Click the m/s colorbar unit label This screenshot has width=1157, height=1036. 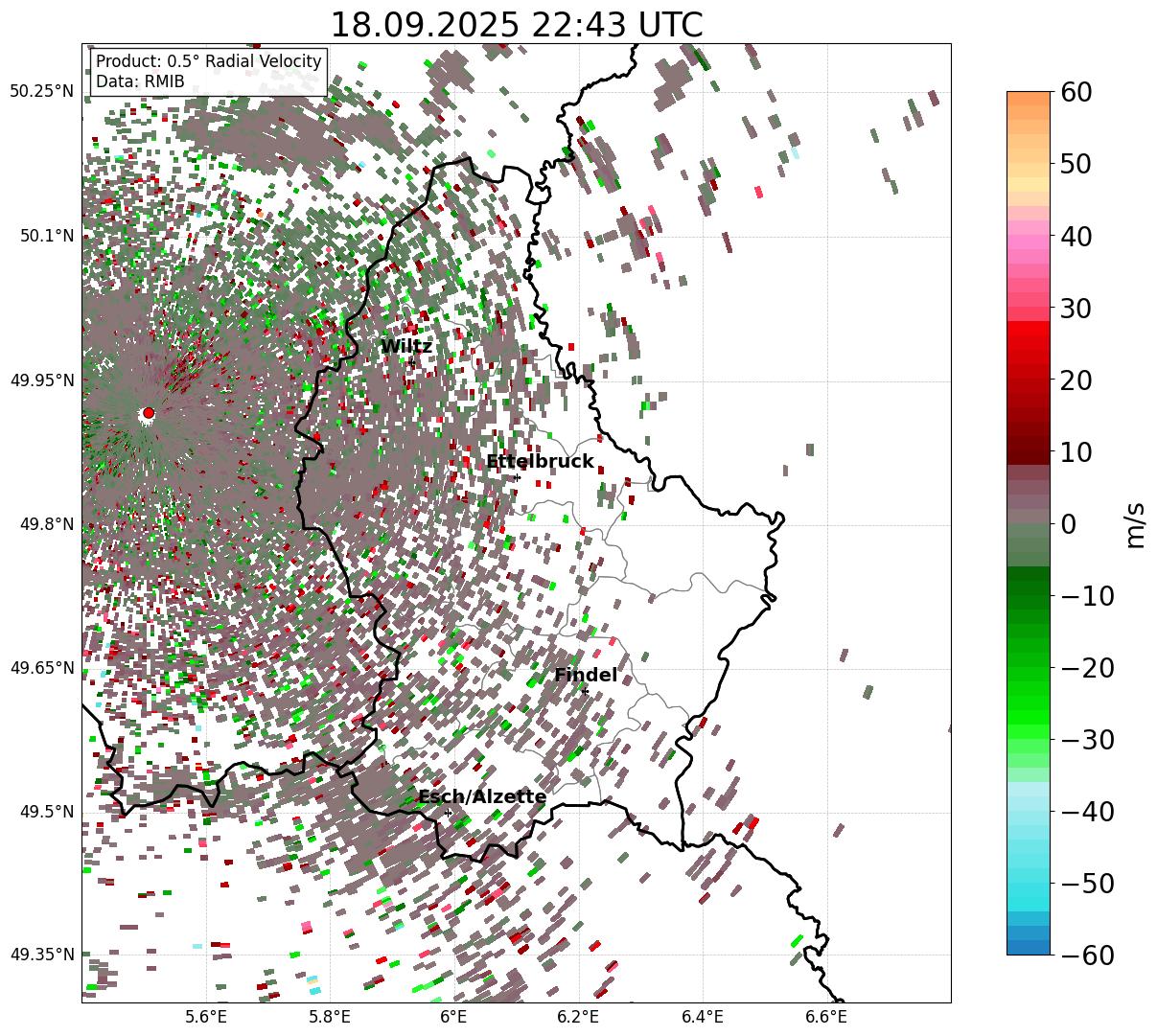point(1136,523)
